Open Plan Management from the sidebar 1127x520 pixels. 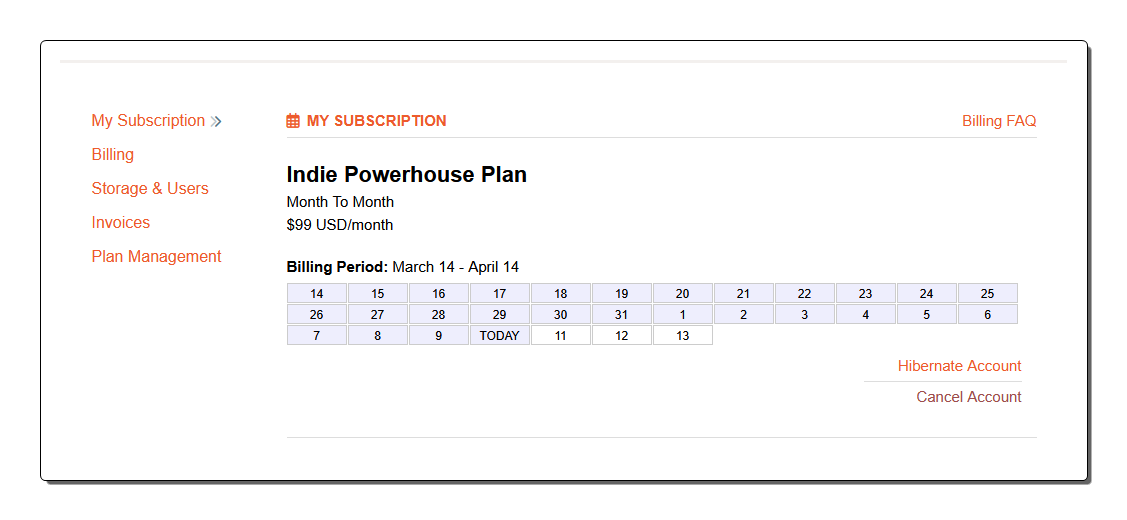pyautogui.click(x=156, y=257)
